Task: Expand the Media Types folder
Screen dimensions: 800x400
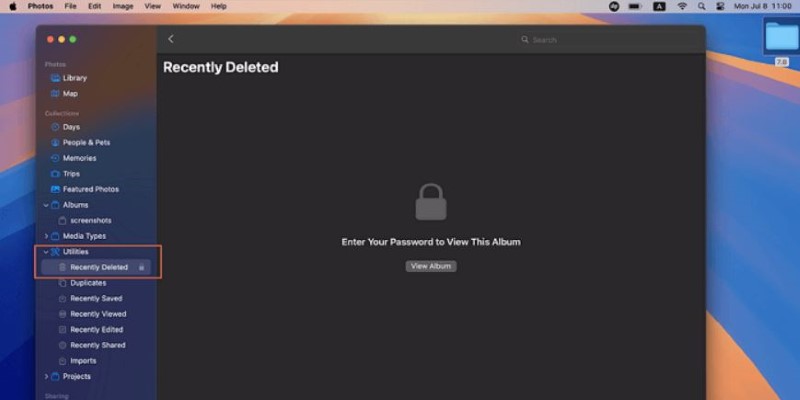Action: (46, 236)
